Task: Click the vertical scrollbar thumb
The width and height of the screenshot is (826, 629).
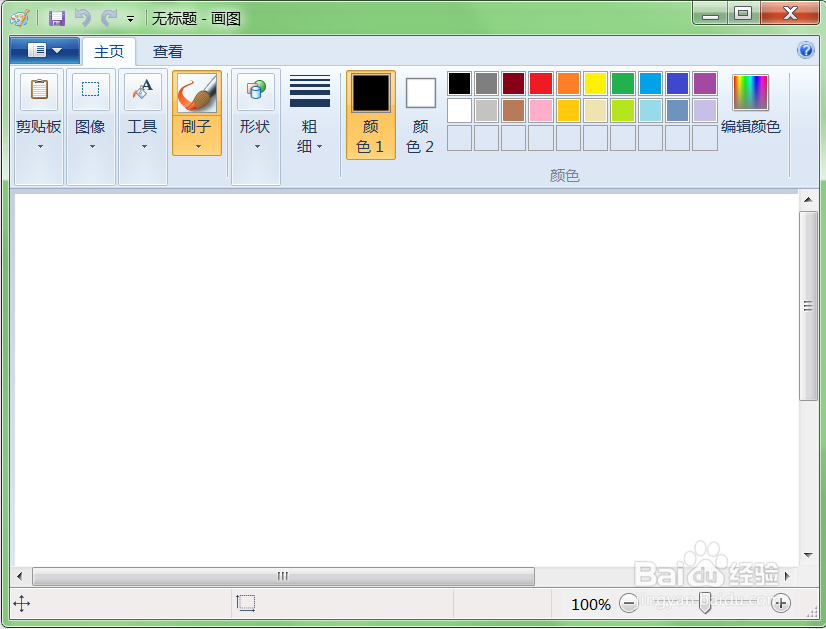Action: coord(808,306)
